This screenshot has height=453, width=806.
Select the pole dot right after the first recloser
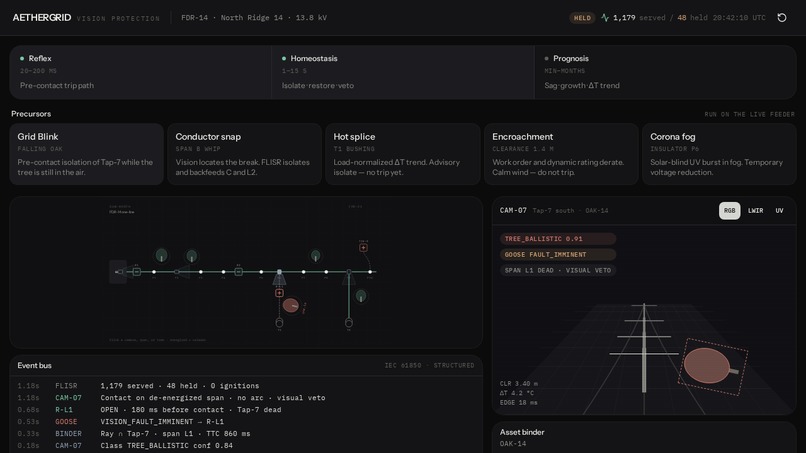[154, 271]
